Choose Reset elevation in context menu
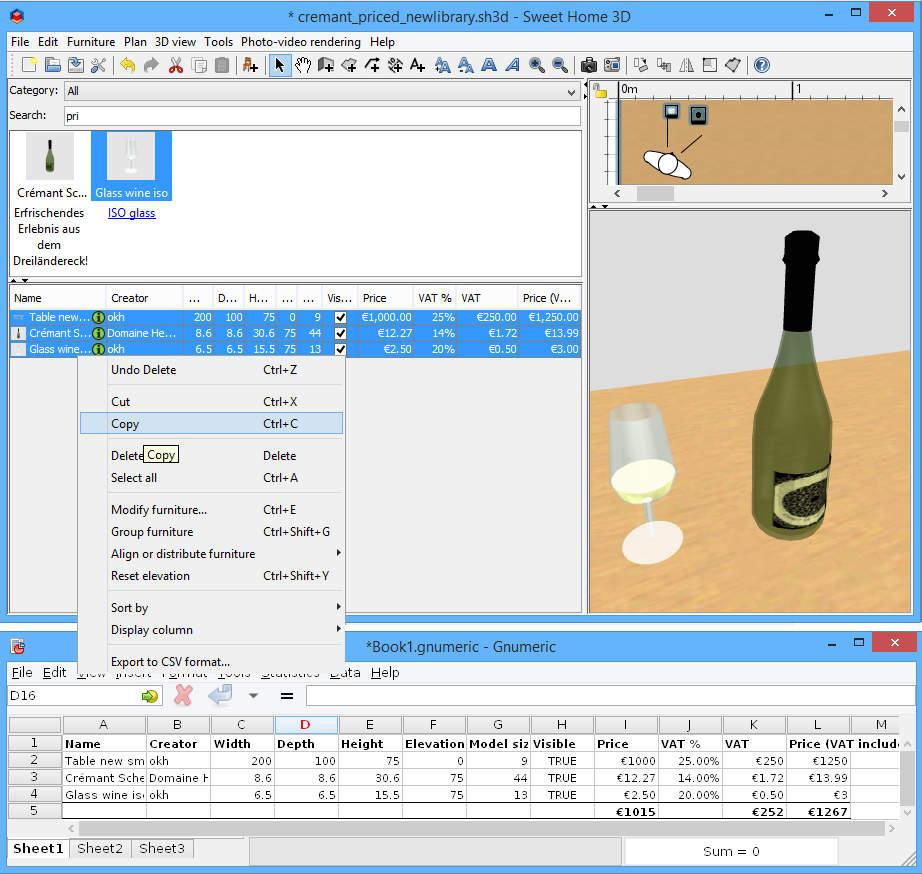 click(x=211, y=576)
